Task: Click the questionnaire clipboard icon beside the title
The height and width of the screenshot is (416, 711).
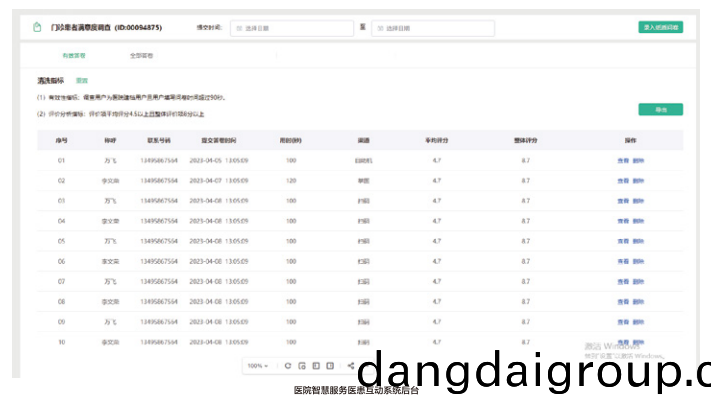Action: pos(38,28)
